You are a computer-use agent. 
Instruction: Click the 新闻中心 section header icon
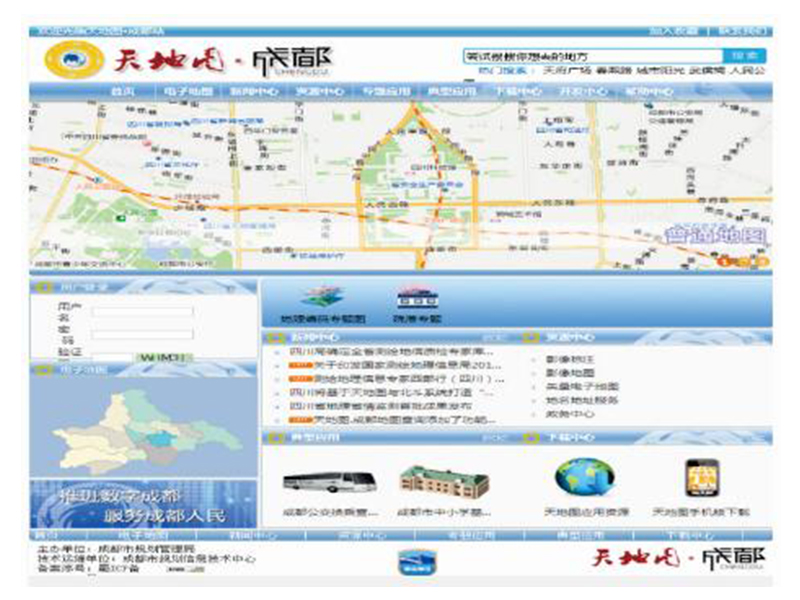click(x=276, y=338)
